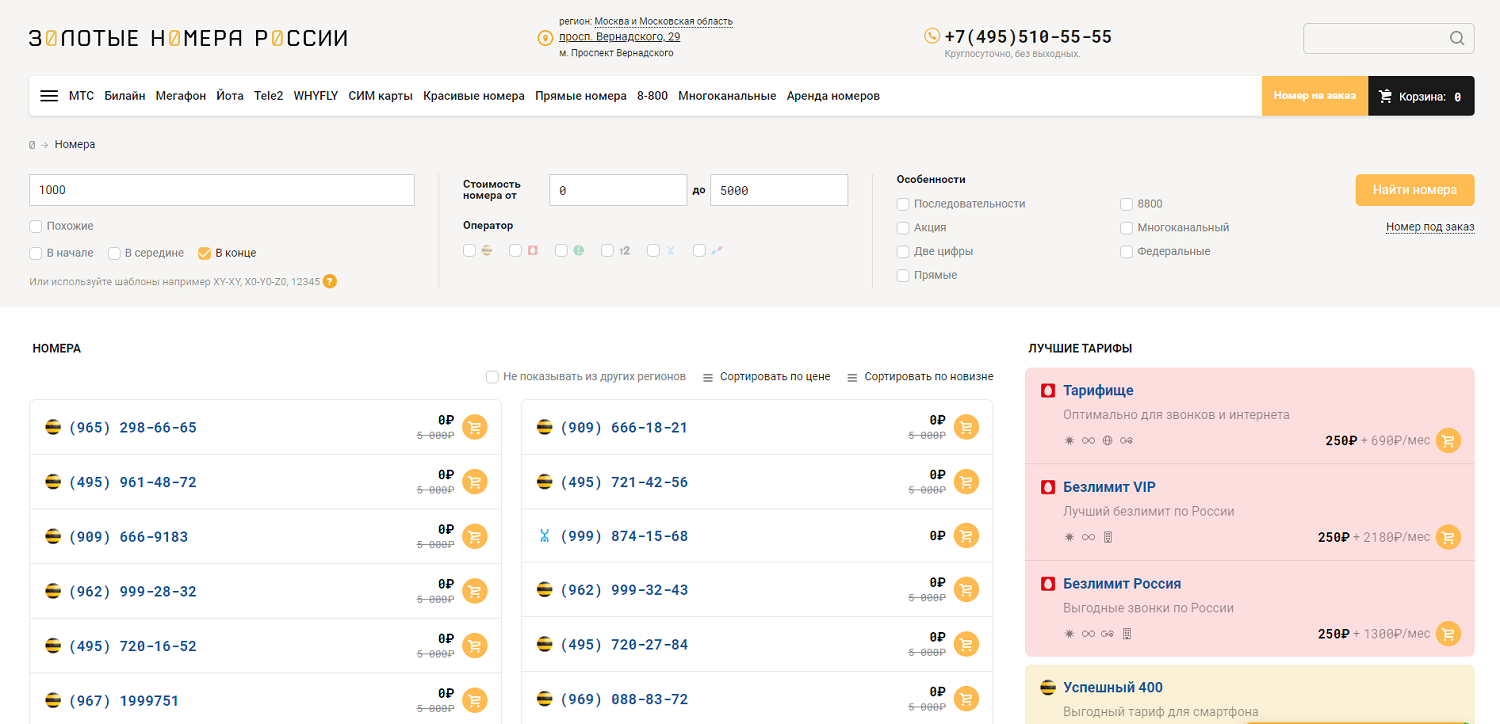Tick the MTS operator checkbox
This screenshot has width=1500, height=724.
pos(516,250)
